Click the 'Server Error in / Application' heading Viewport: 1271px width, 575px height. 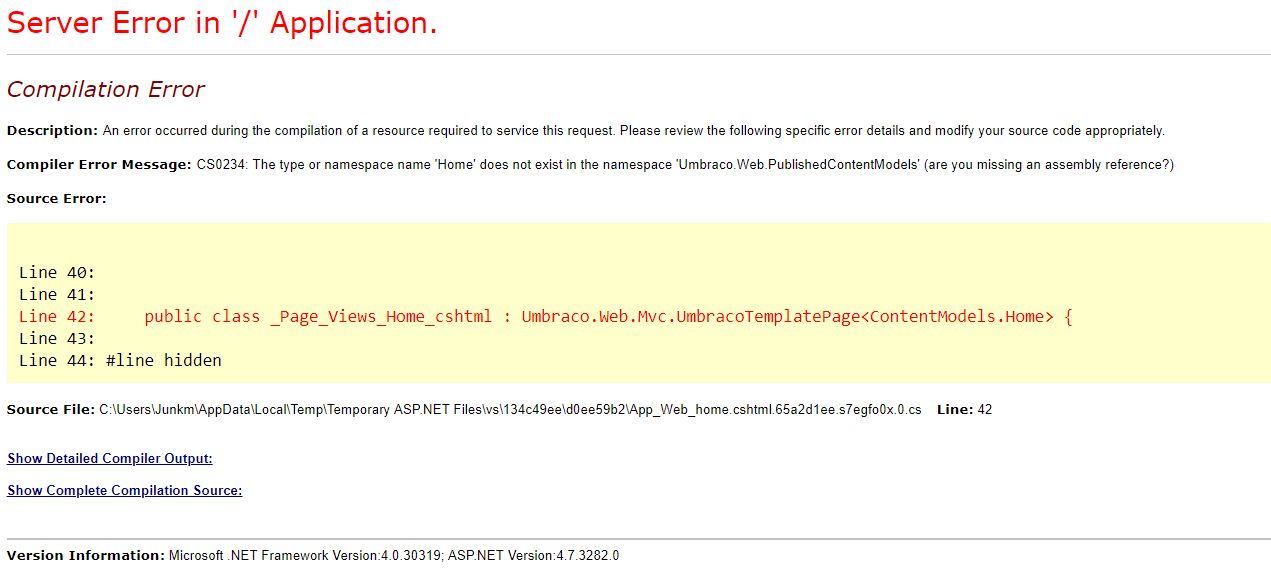(x=222, y=23)
